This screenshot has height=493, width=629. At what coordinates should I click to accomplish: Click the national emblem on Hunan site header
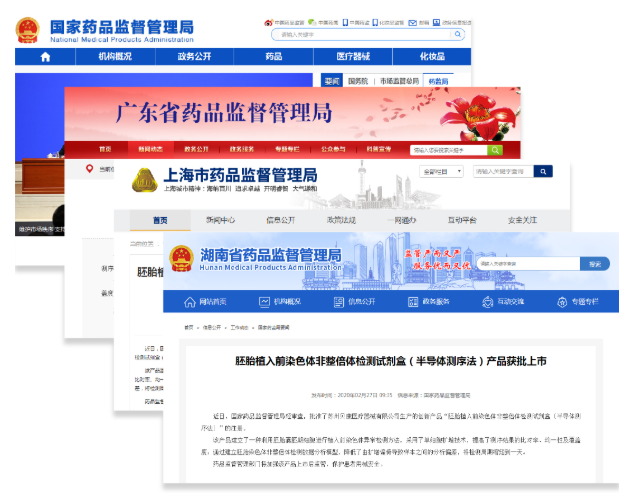pyautogui.click(x=181, y=259)
